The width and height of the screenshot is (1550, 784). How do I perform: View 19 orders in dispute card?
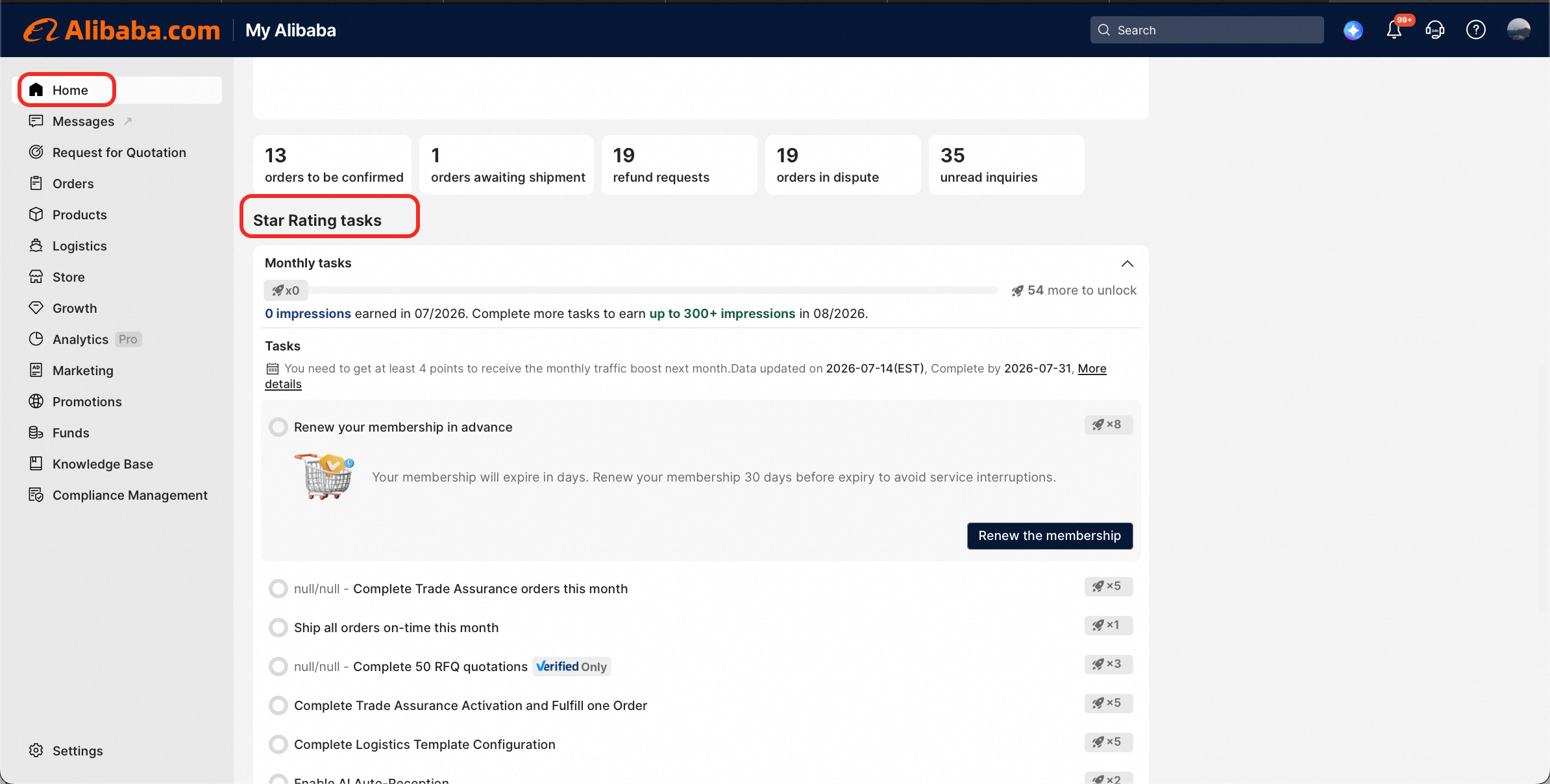click(843, 165)
